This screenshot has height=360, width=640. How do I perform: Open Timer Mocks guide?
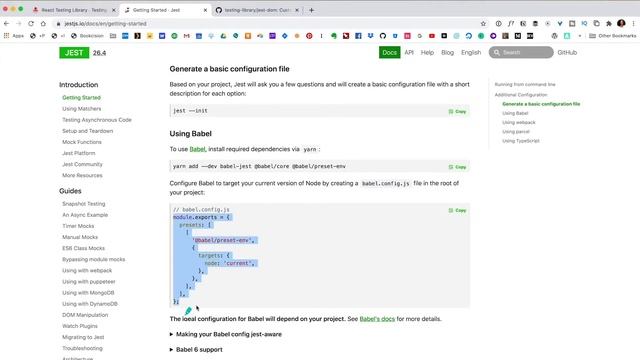click(78, 226)
